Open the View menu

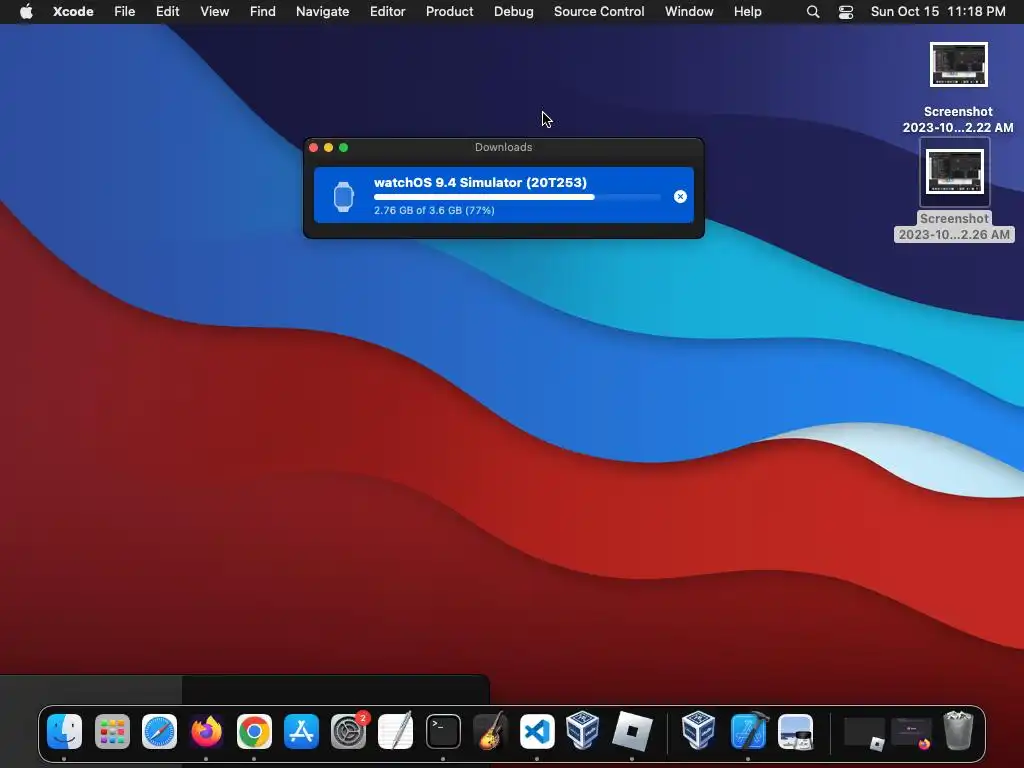click(214, 12)
